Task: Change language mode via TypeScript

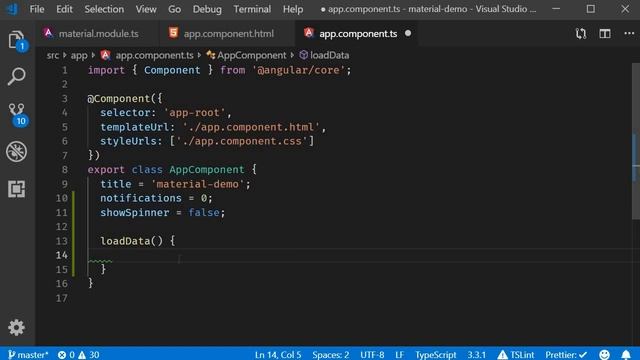Action: tap(436, 355)
